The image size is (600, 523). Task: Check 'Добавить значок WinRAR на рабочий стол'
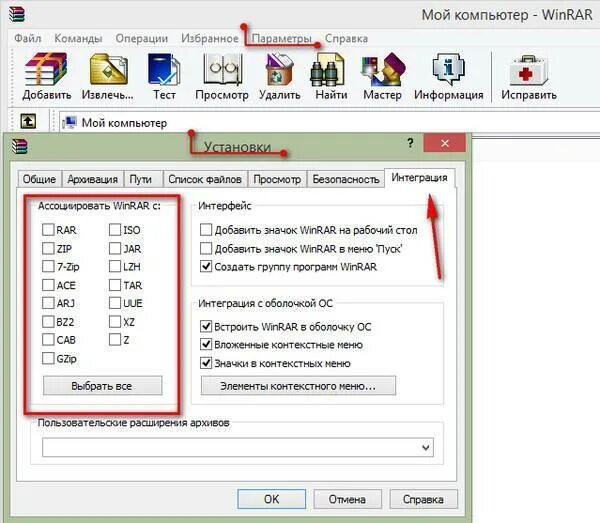click(x=206, y=230)
